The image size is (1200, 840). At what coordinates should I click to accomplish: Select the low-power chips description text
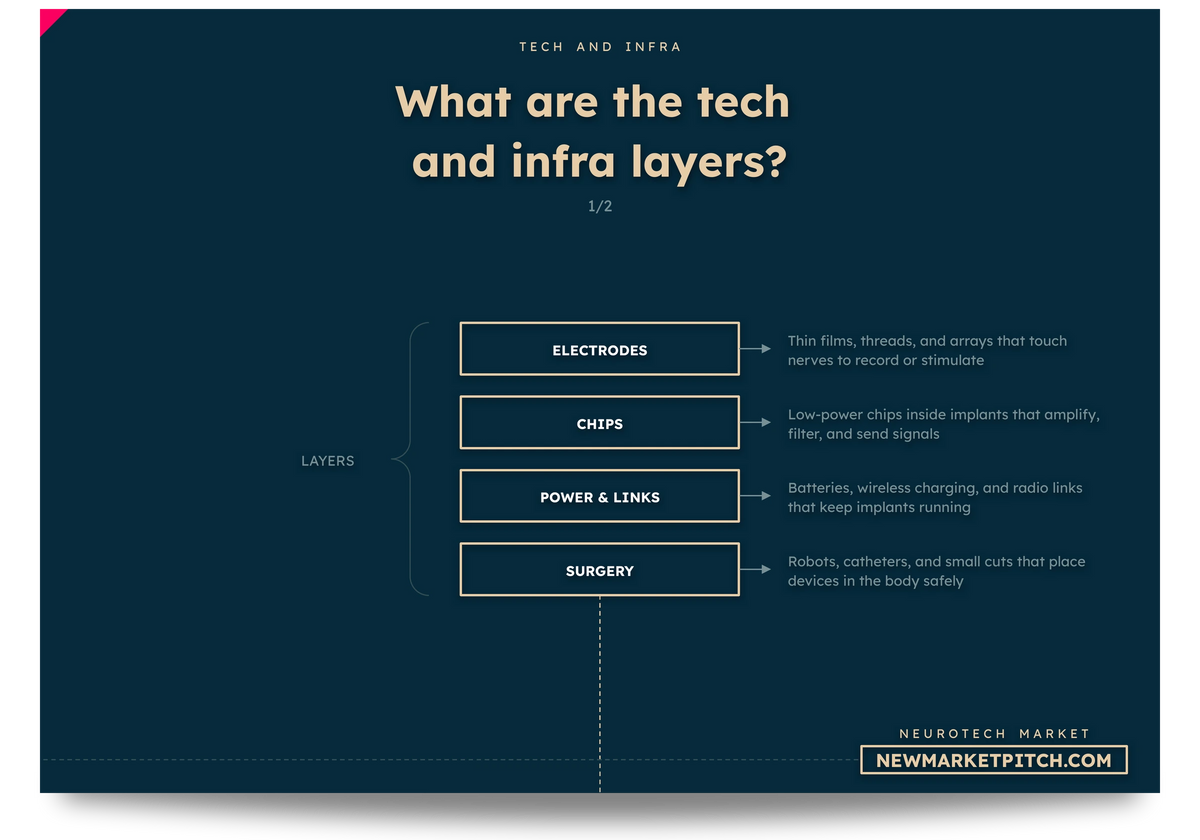(x=943, y=424)
